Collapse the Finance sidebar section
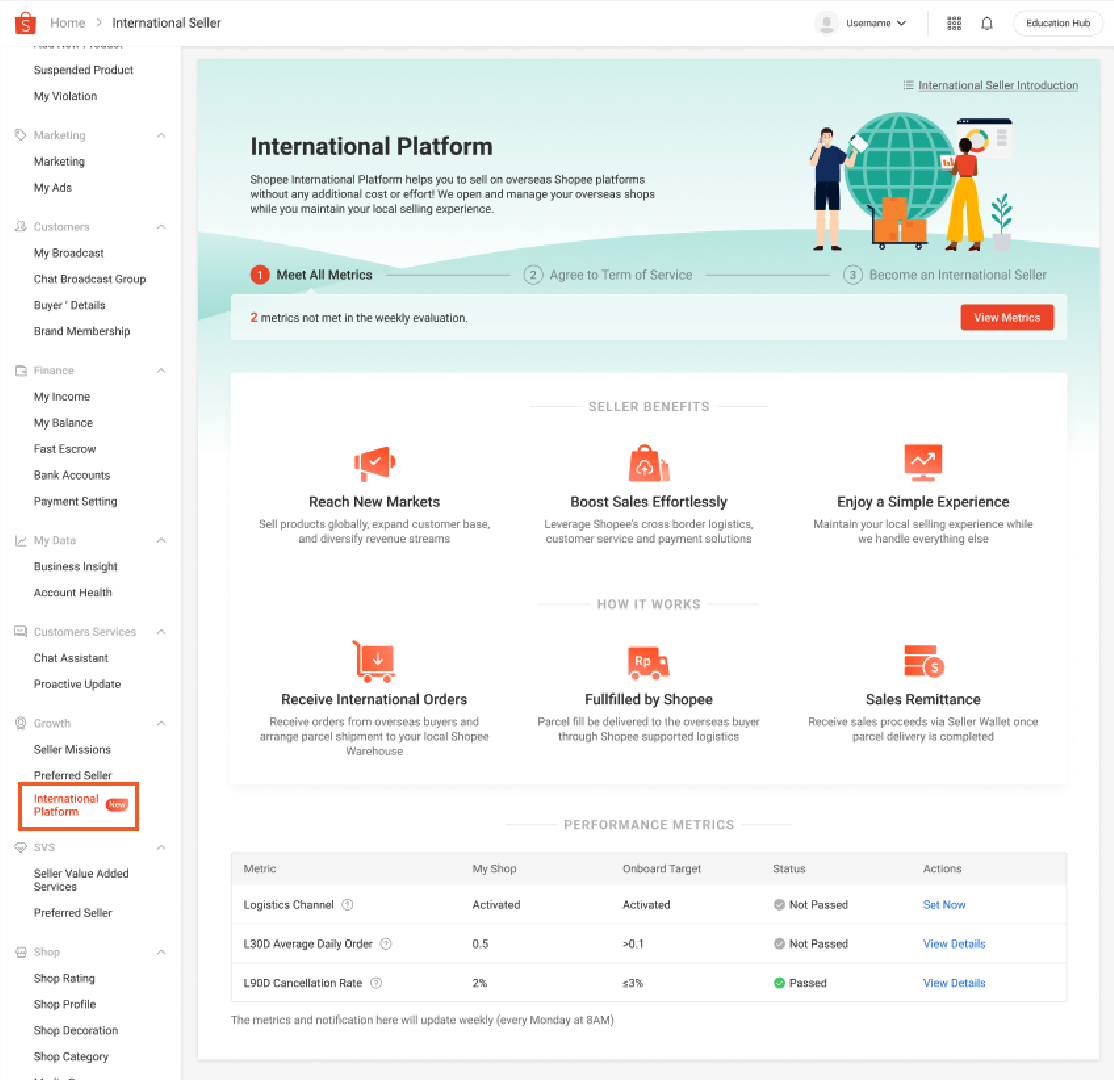 coord(161,371)
